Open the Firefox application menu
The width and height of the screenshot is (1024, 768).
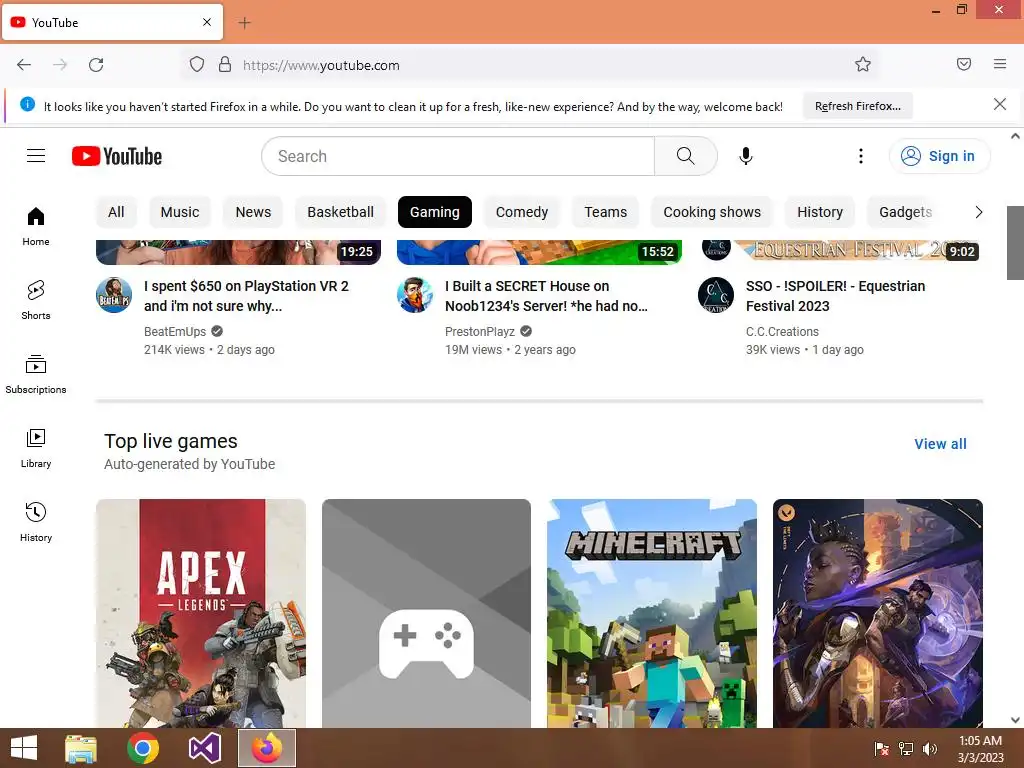pyautogui.click(x=1000, y=64)
